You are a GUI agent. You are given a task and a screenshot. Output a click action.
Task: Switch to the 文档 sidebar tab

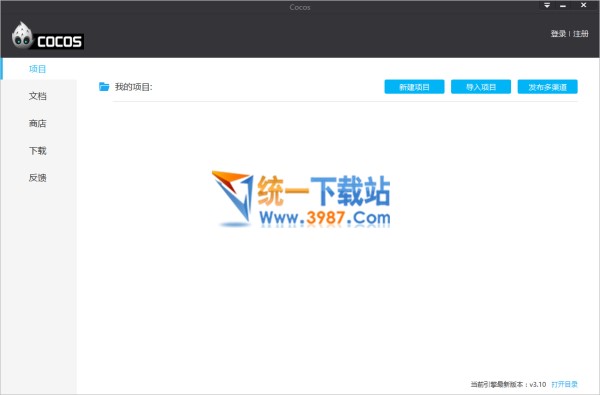[x=38, y=96]
